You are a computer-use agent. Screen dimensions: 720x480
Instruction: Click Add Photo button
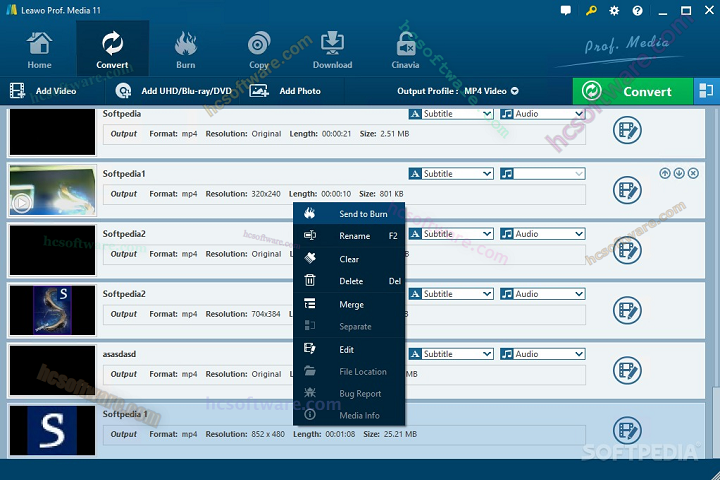[285, 91]
